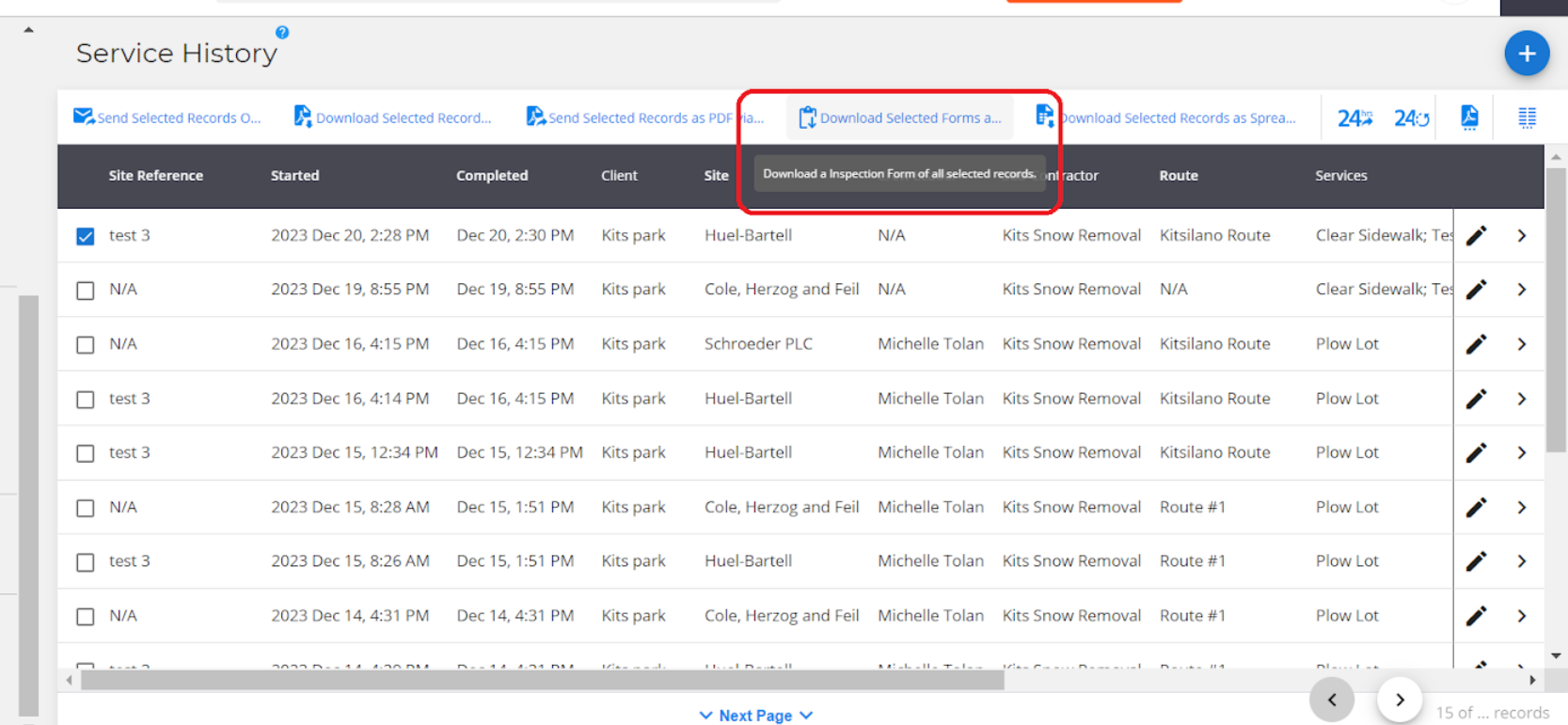Click the 24-hour filter icon
Image resolution: width=1568 pixels, height=725 pixels.
(x=1354, y=118)
